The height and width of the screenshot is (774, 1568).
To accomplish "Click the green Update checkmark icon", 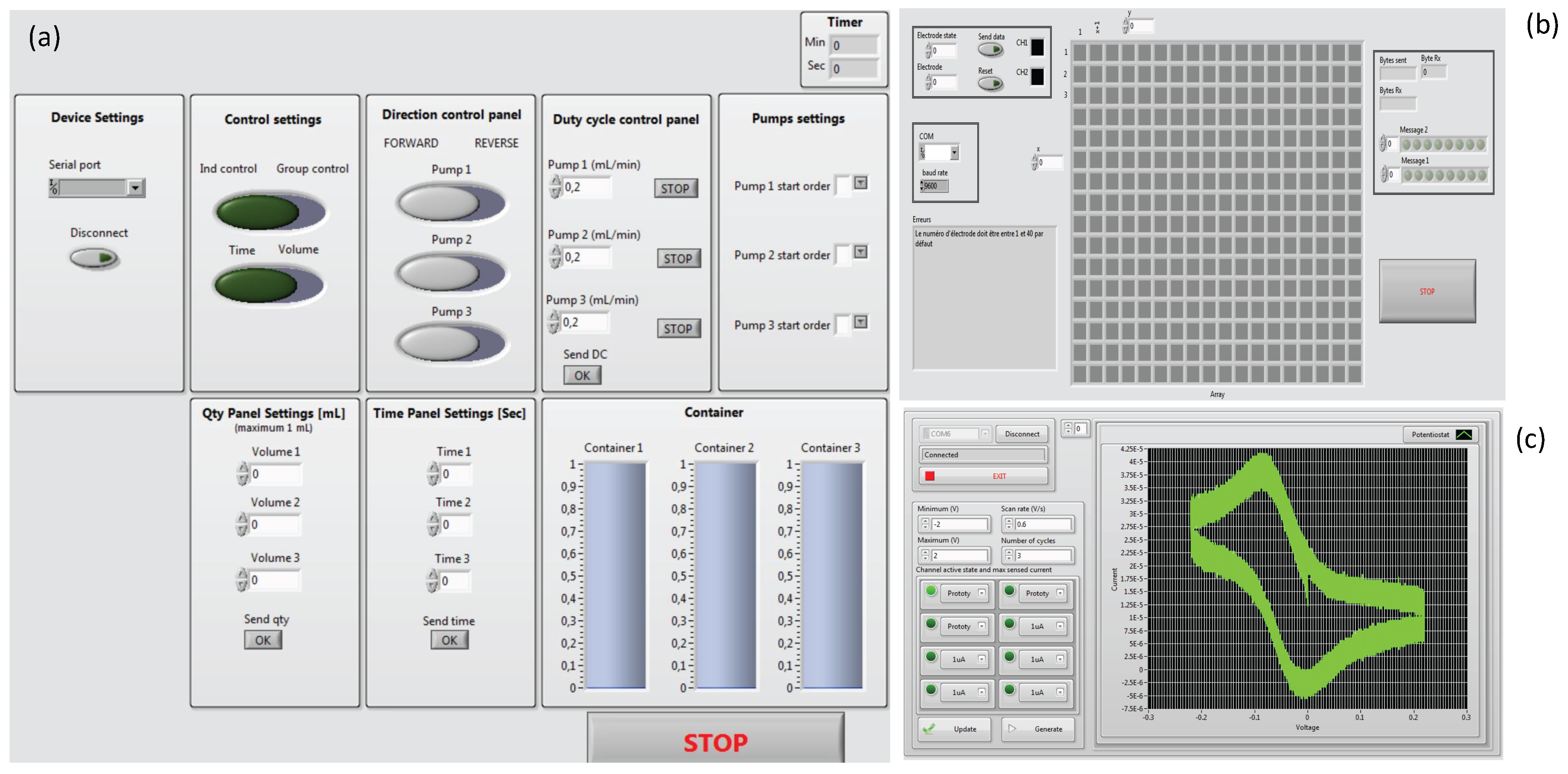I will [x=929, y=728].
